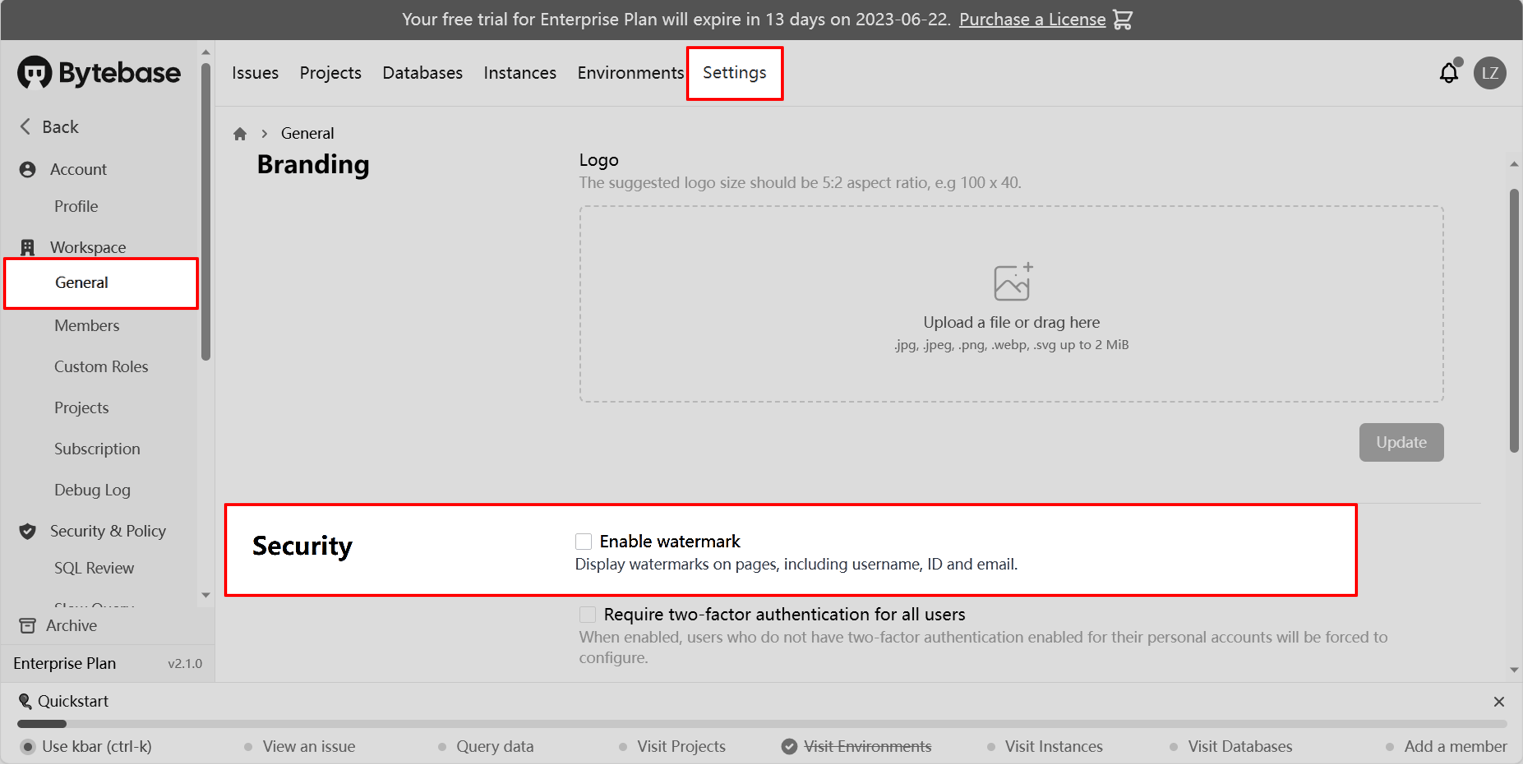Viewport: 1524px width, 764px height.
Task: Click the Account sidebar heading
Action: click(x=78, y=170)
